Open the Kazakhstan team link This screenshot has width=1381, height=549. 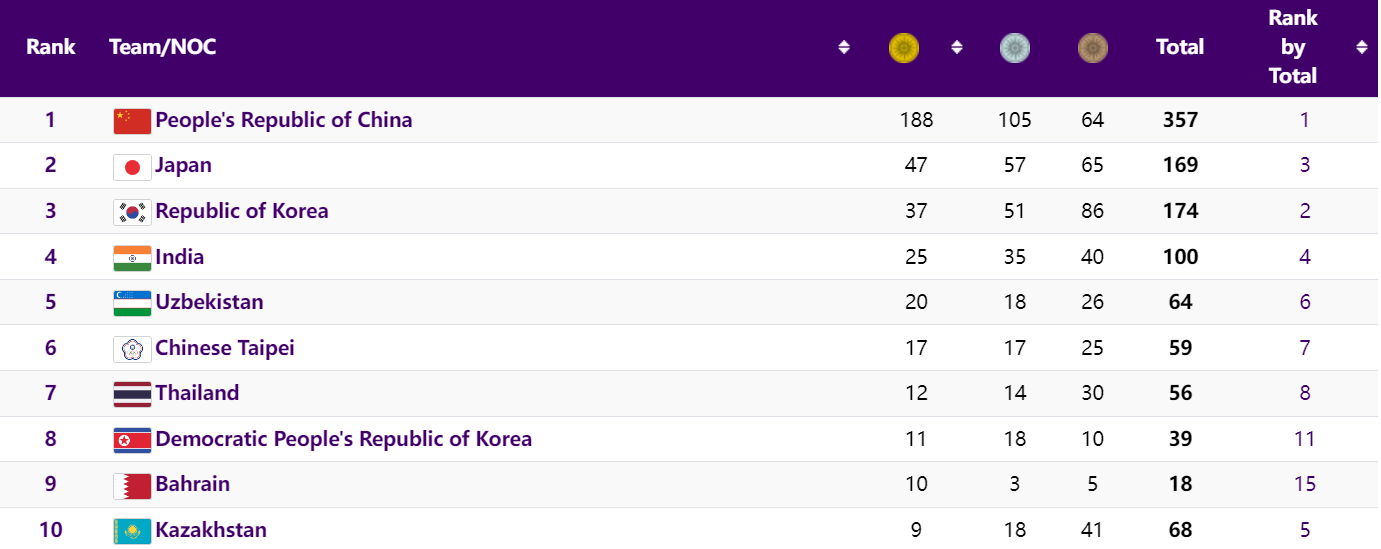(x=211, y=530)
